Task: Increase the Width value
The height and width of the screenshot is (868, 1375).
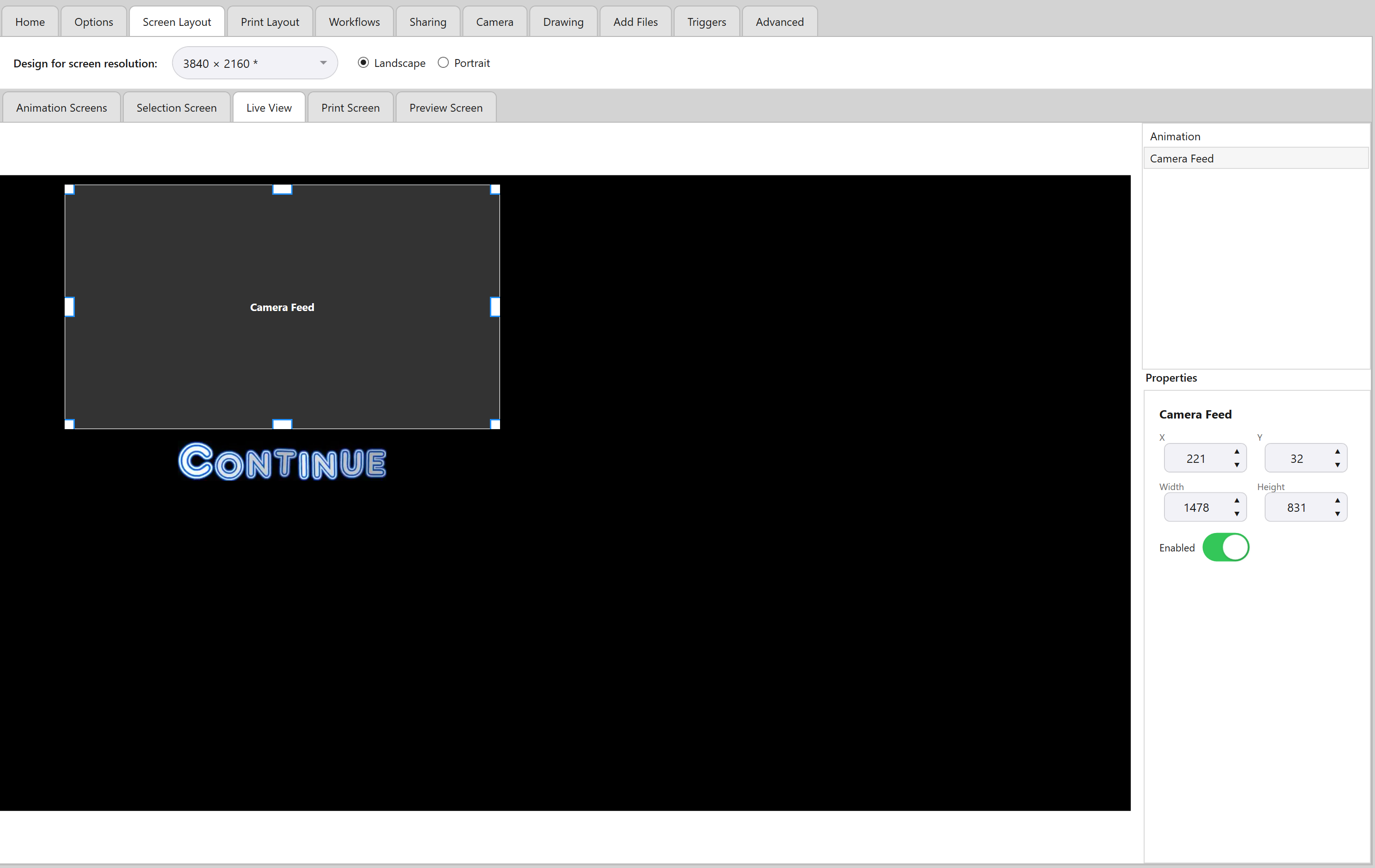Action: click(1237, 501)
